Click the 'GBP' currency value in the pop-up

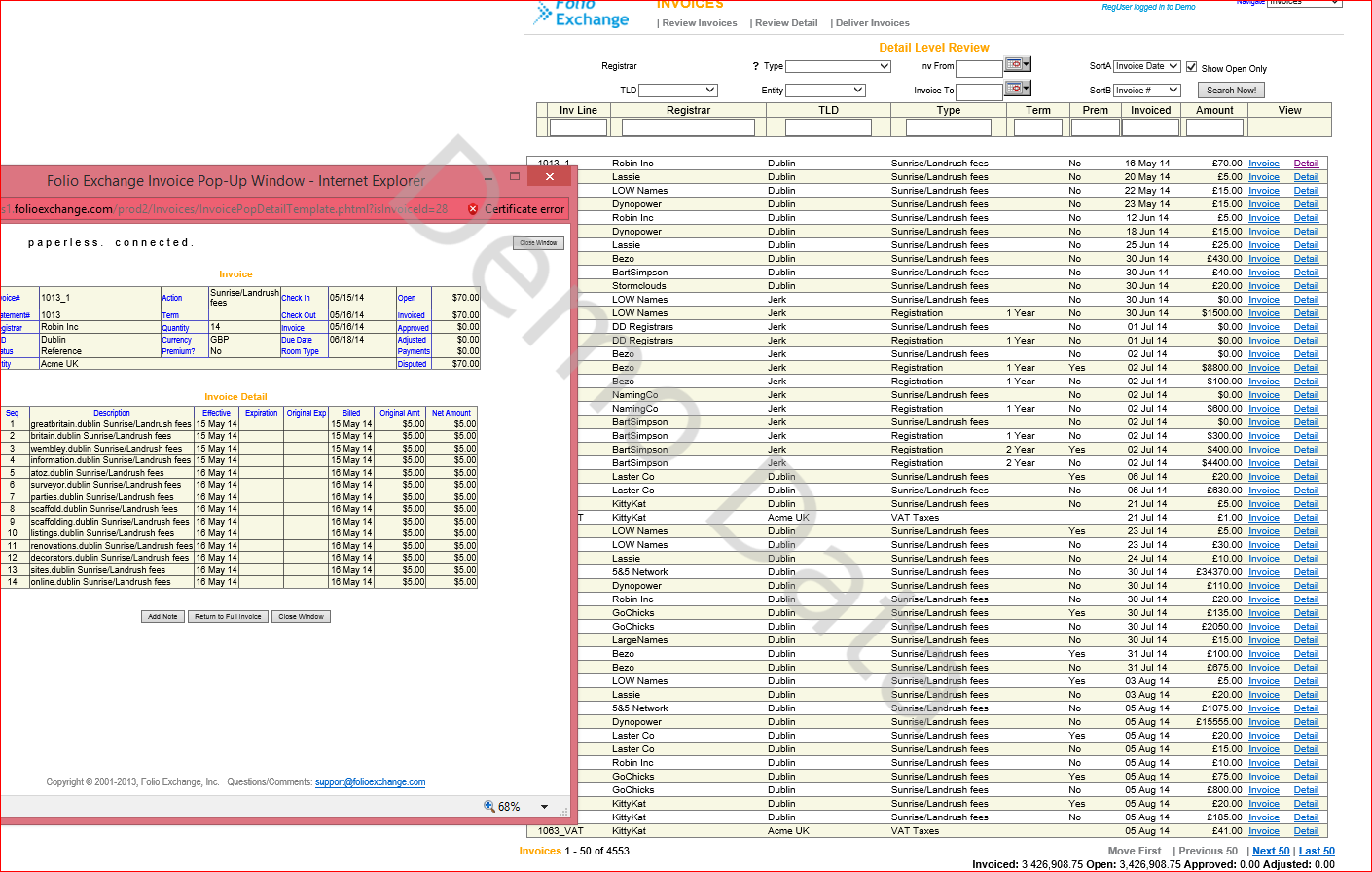coord(220,340)
